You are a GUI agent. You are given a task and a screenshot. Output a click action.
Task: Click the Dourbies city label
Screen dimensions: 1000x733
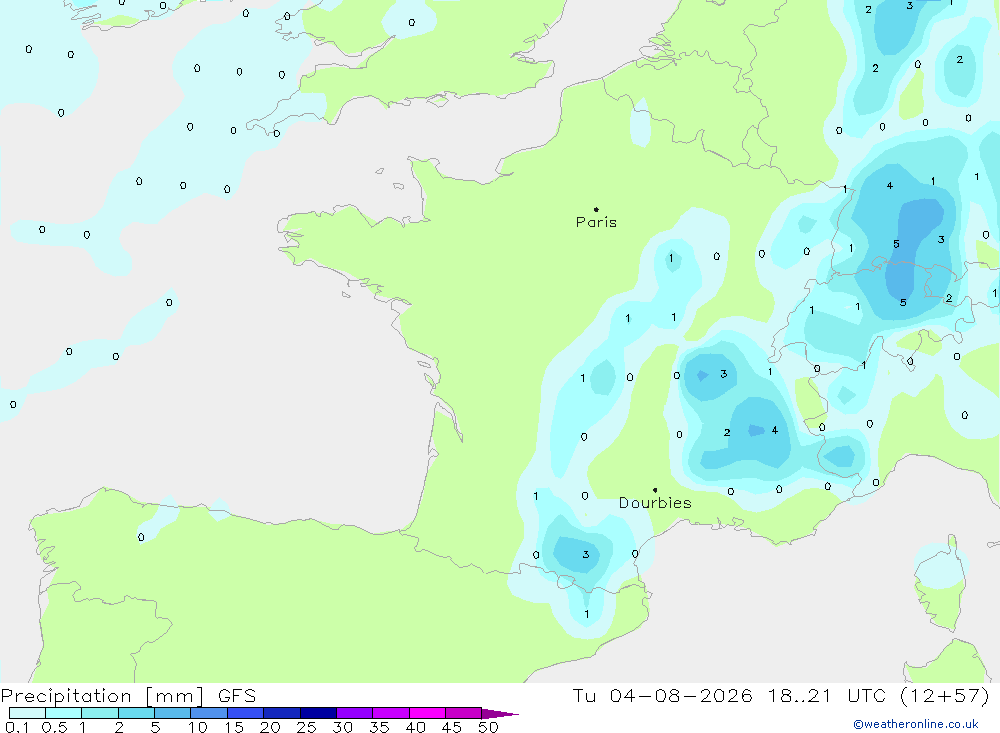655,503
